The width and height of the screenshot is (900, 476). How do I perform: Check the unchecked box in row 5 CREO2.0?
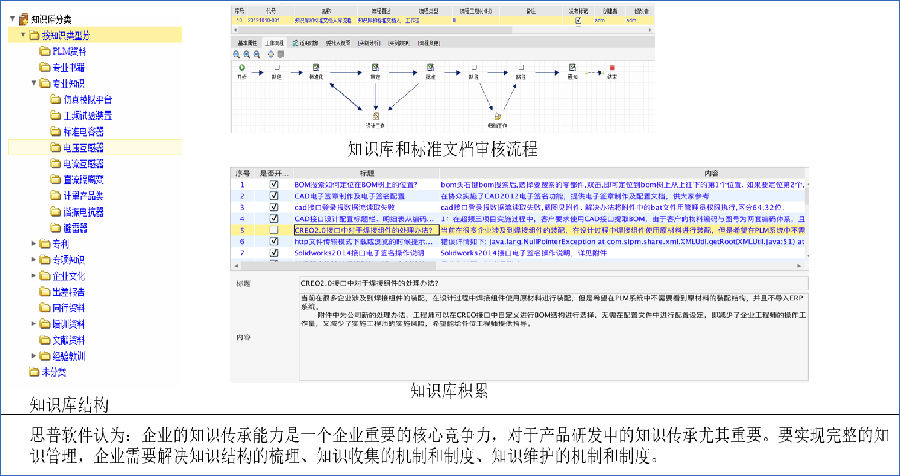coord(274,230)
